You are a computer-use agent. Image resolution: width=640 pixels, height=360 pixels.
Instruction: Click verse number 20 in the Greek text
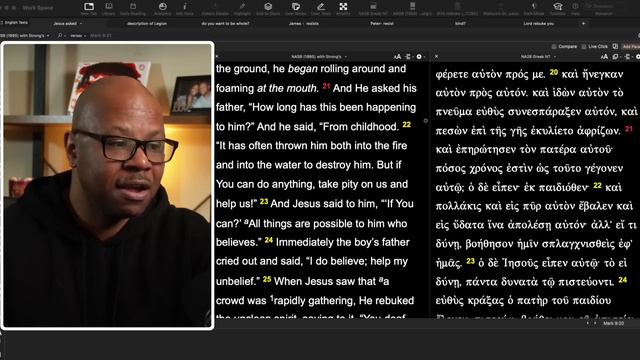[x=553, y=72]
